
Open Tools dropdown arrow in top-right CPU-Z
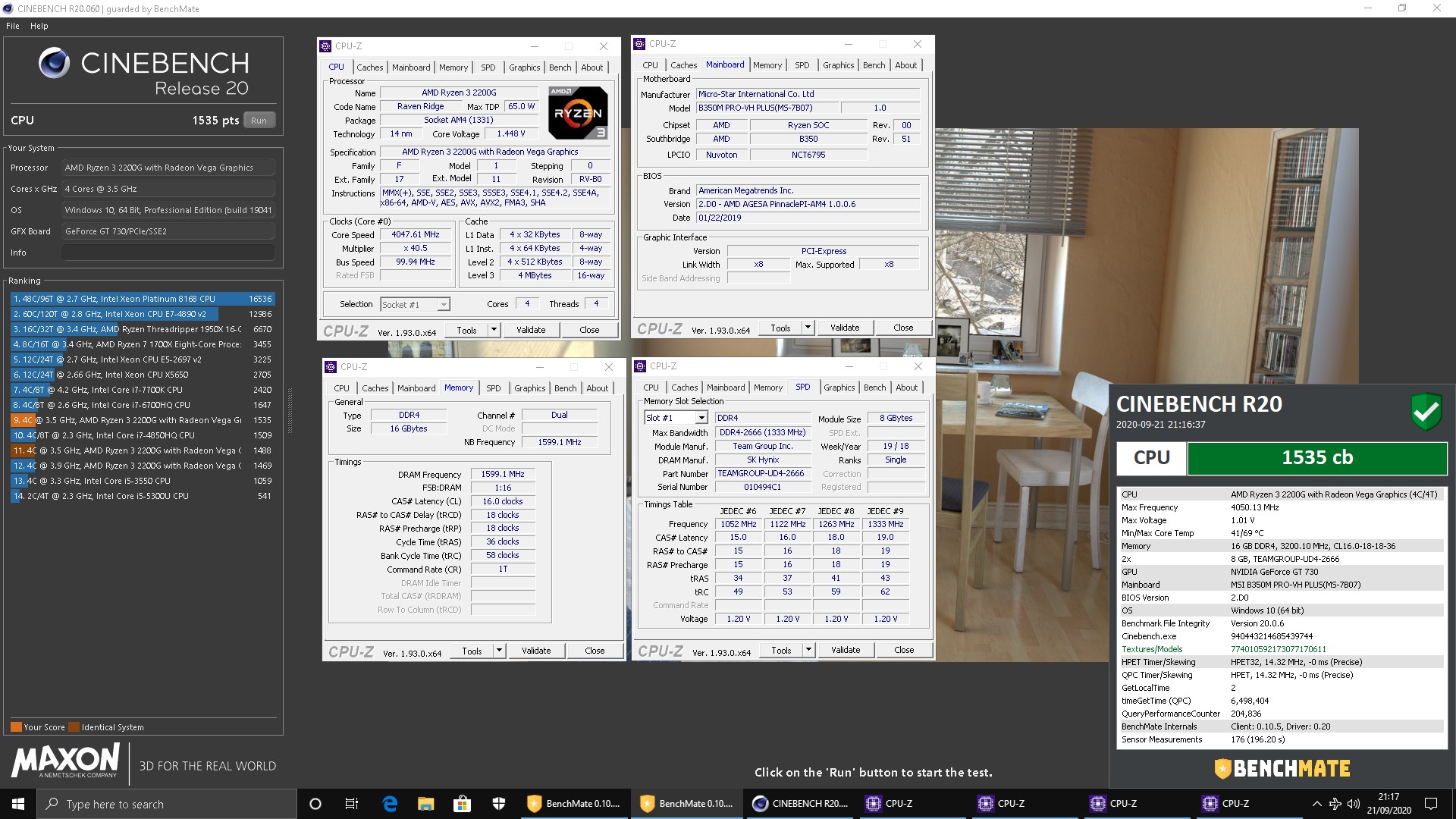808,328
